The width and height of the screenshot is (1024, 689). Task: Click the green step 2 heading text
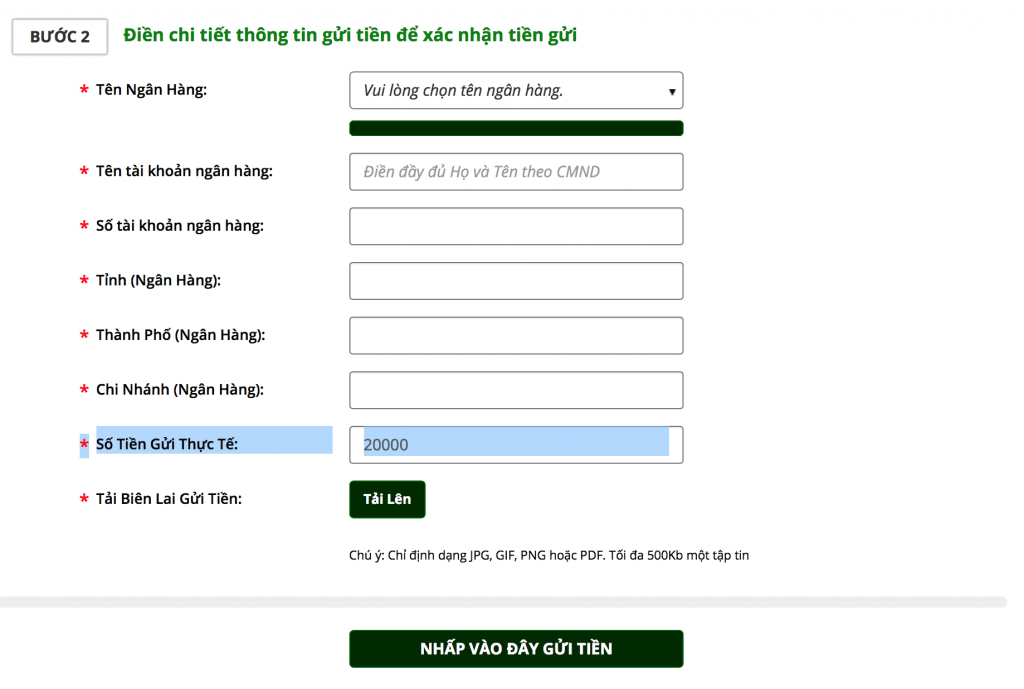click(x=350, y=35)
